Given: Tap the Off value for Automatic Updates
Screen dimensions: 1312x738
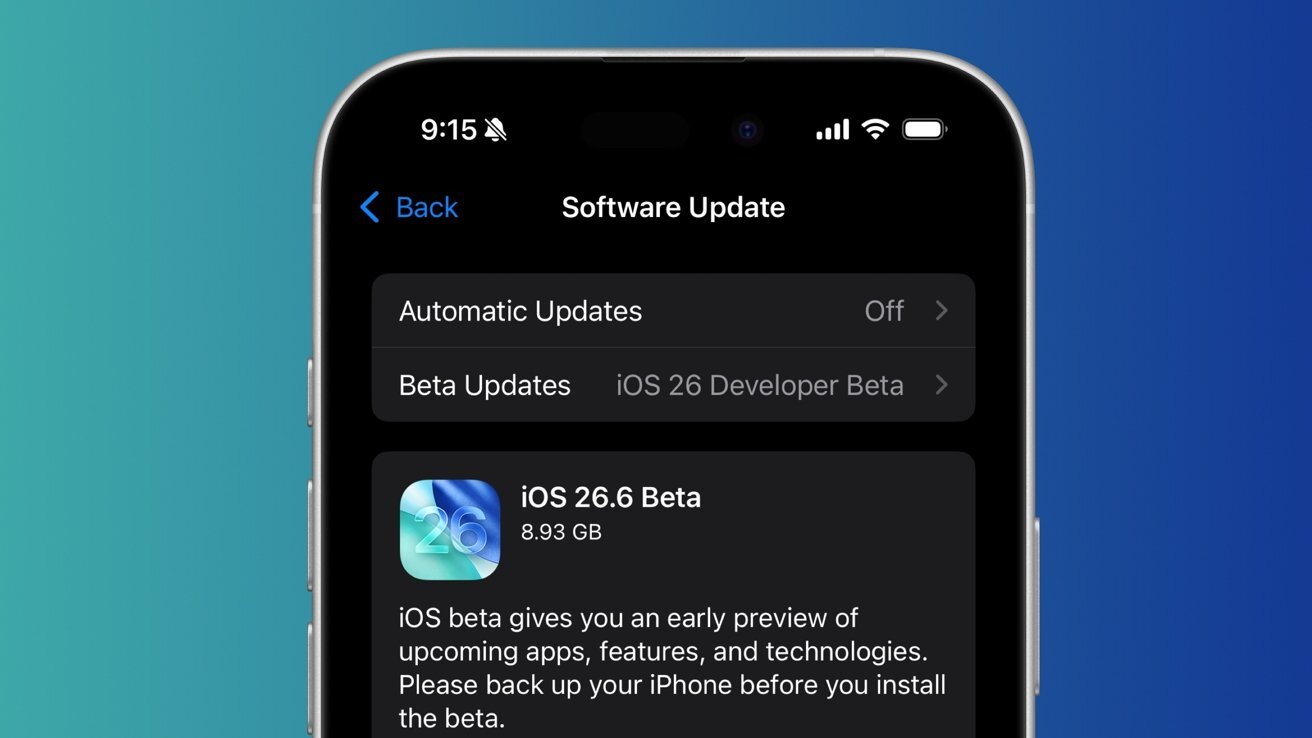Looking at the screenshot, I should (x=884, y=311).
